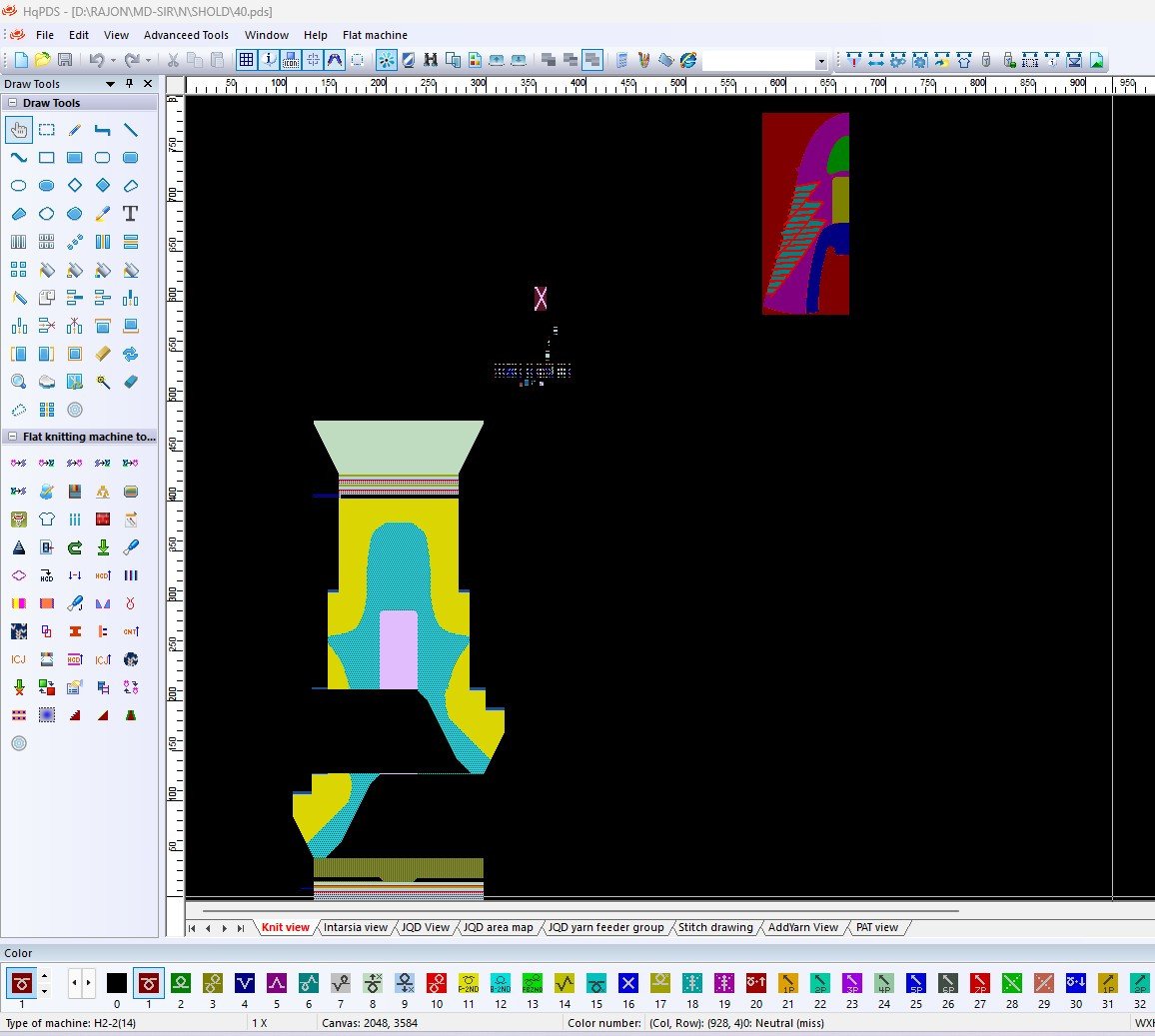
Task: Toggle the info display toolbar button
Action: coord(269,60)
